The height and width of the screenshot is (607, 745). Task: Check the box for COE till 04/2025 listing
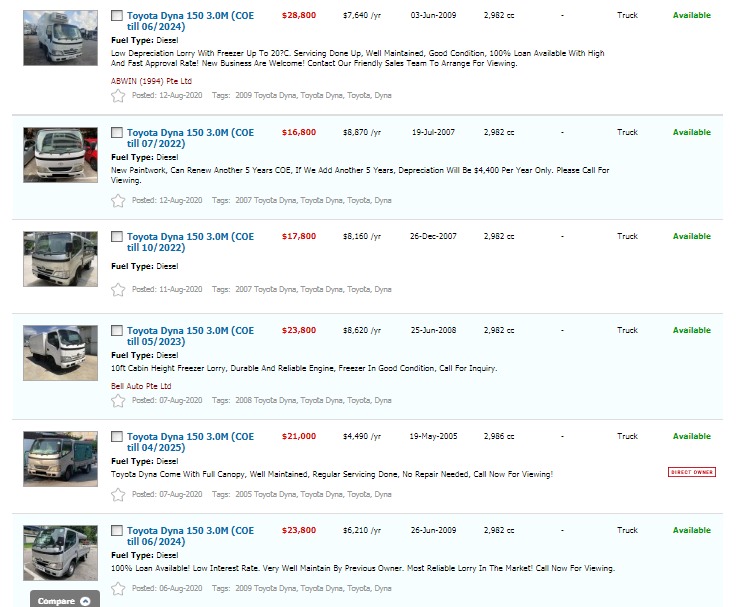coord(117,437)
